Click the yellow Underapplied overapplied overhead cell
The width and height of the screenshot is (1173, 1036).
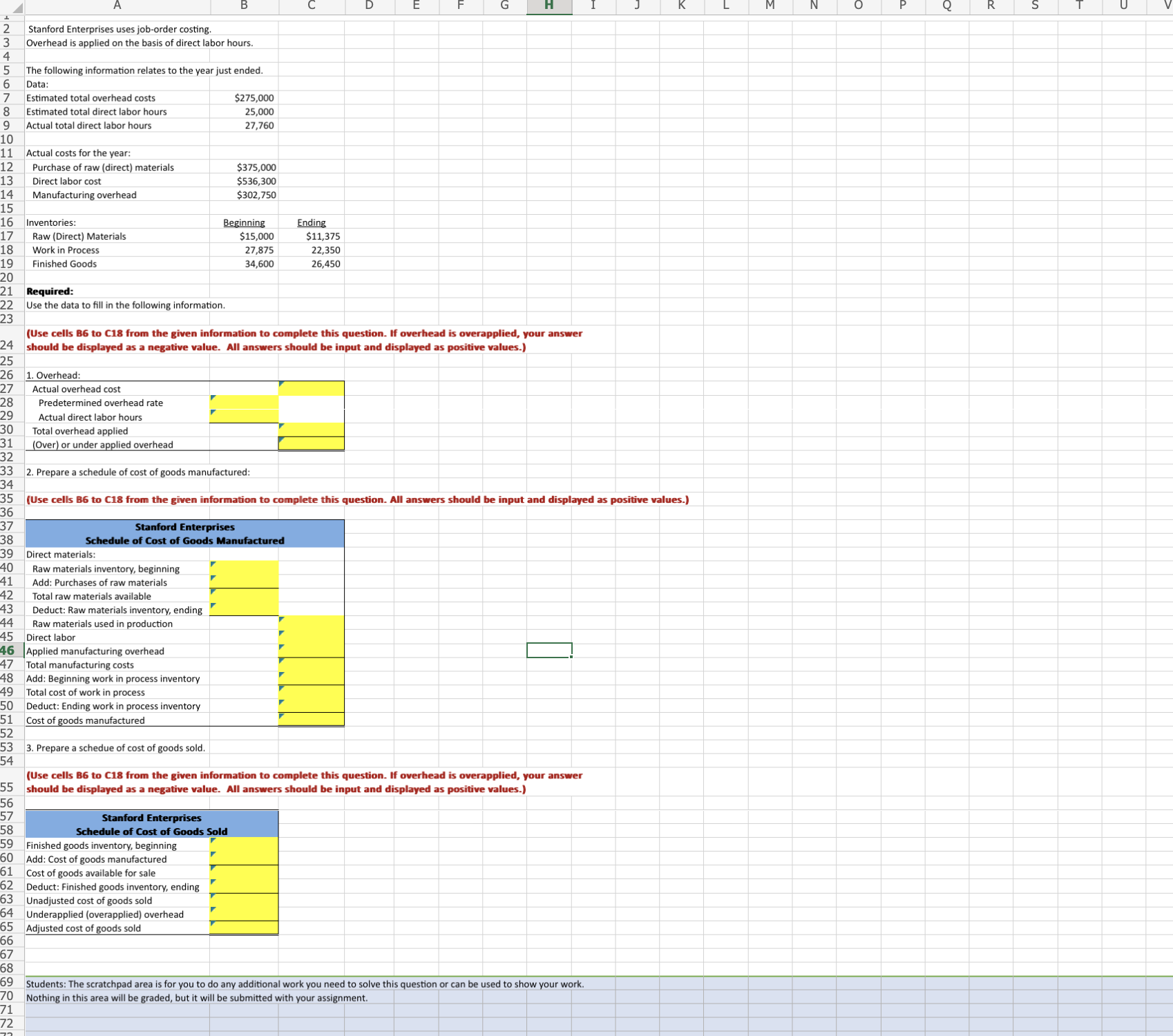point(243,914)
